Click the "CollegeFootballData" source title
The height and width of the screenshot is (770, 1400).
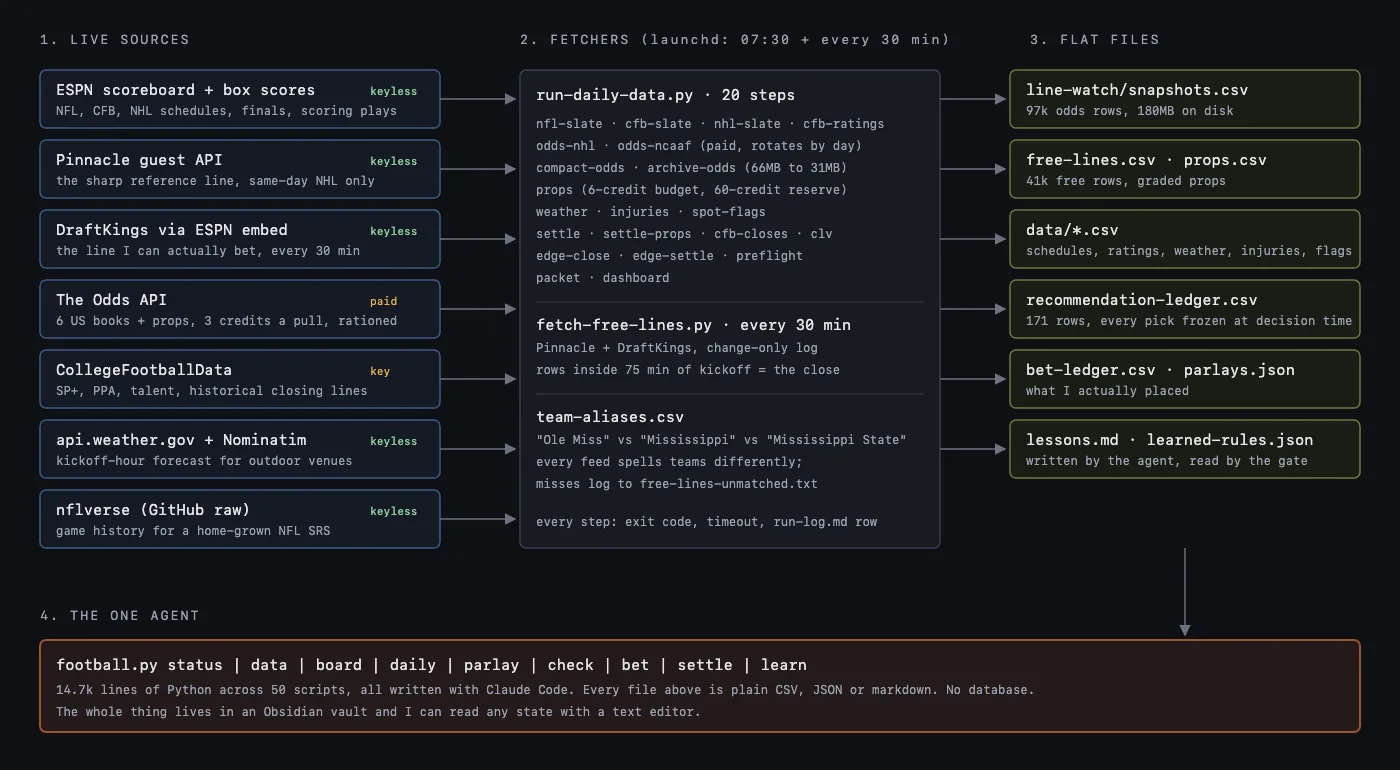(143, 370)
